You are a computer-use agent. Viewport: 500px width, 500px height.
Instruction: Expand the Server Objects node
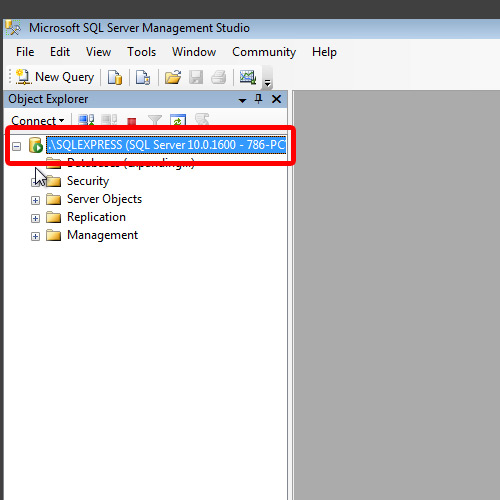click(35, 200)
